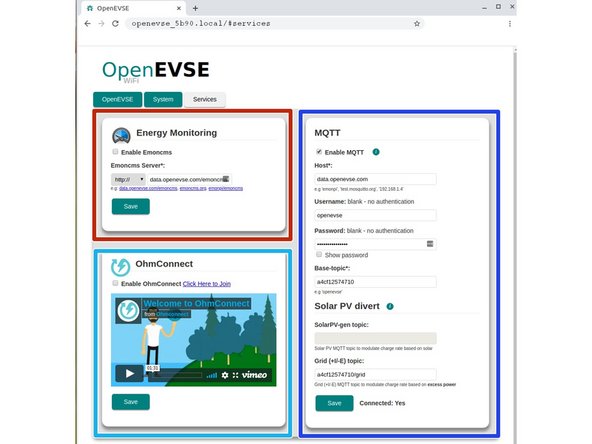Open the emoncms.org example link

[x=193, y=188]
